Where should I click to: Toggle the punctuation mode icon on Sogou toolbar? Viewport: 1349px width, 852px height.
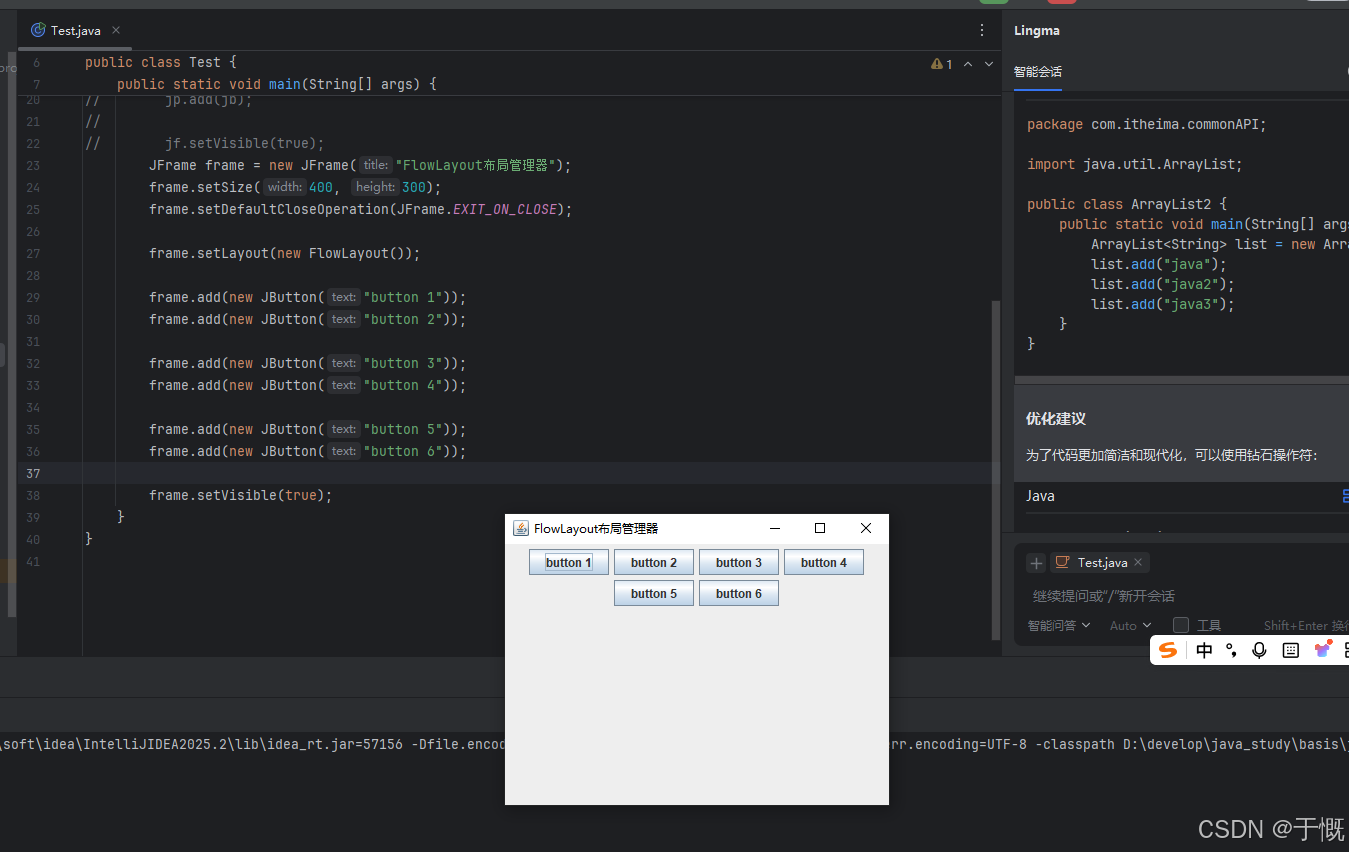1231,649
